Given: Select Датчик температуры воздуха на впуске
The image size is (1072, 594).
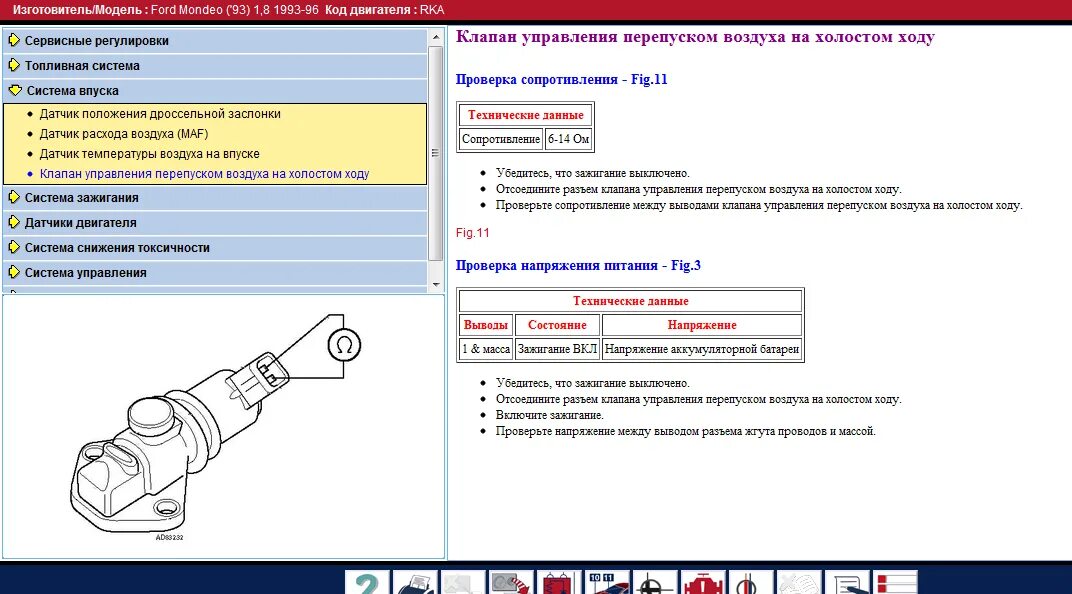Looking at the screenshot, I should pos(149,154).
